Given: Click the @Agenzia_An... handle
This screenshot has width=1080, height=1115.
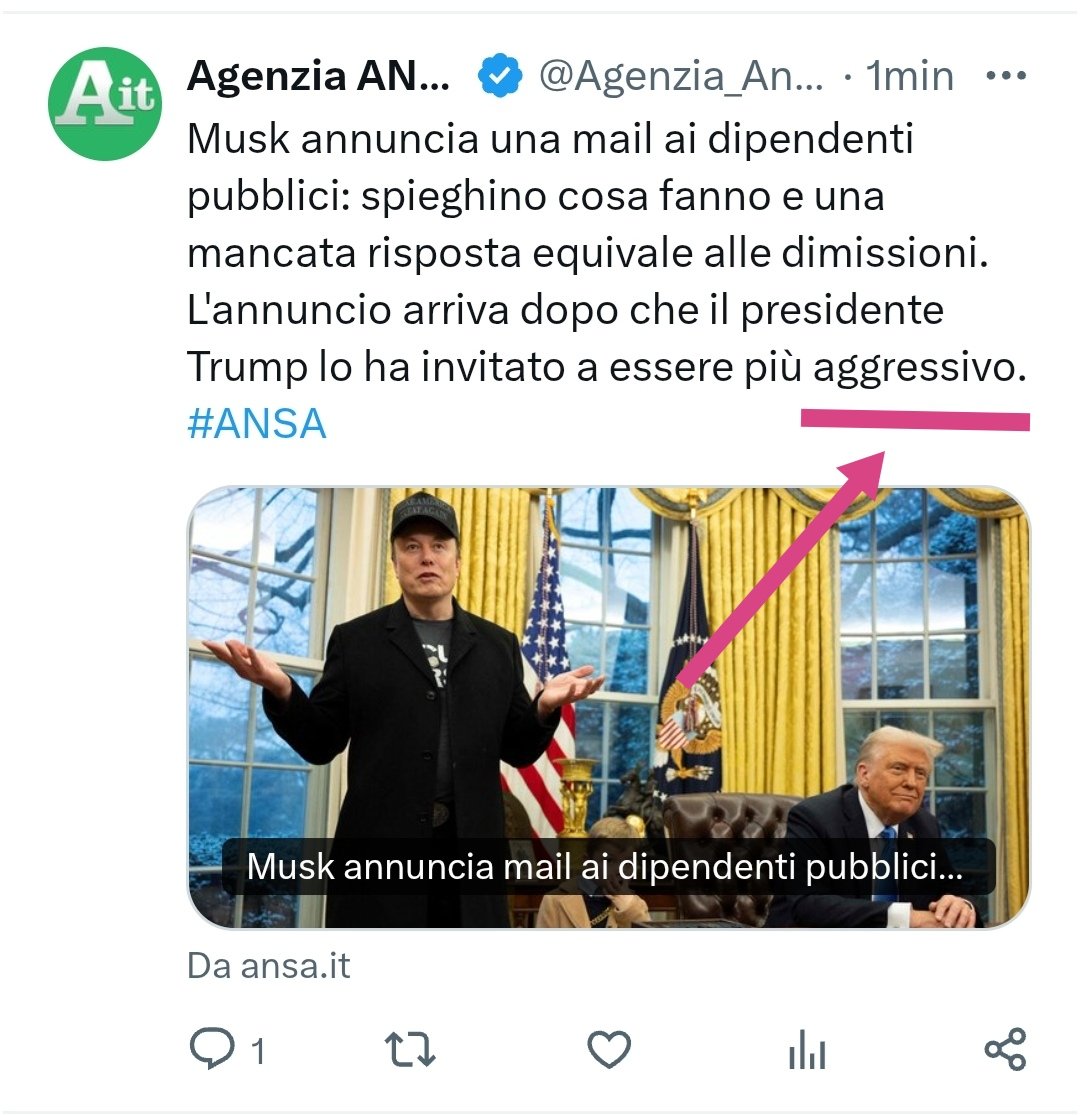Looking at the screenshot, I should [x=681, y=75].
